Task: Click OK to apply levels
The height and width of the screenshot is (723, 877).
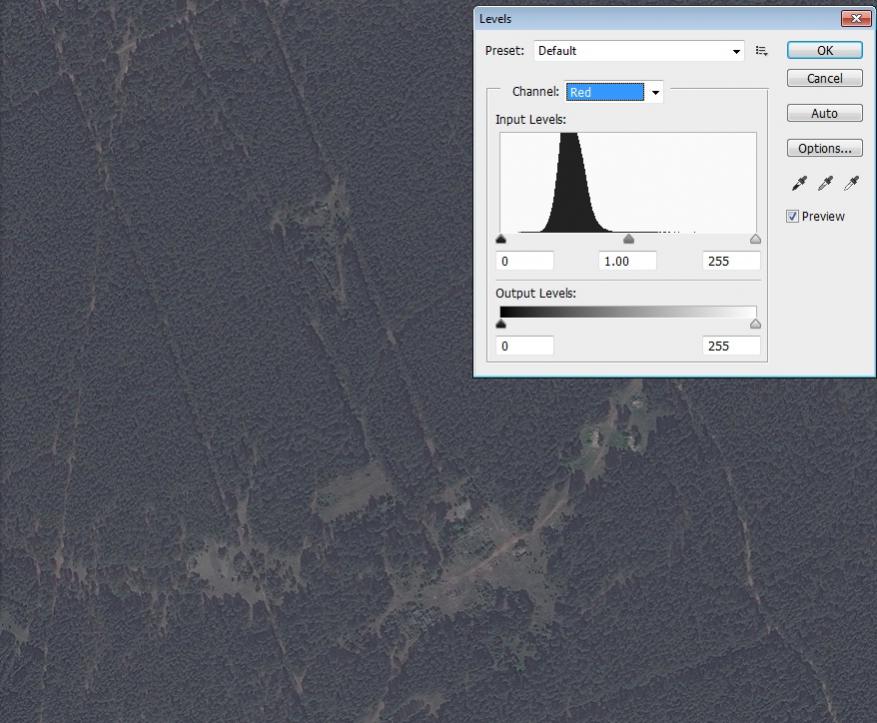Action: click(x=824, y=51)
